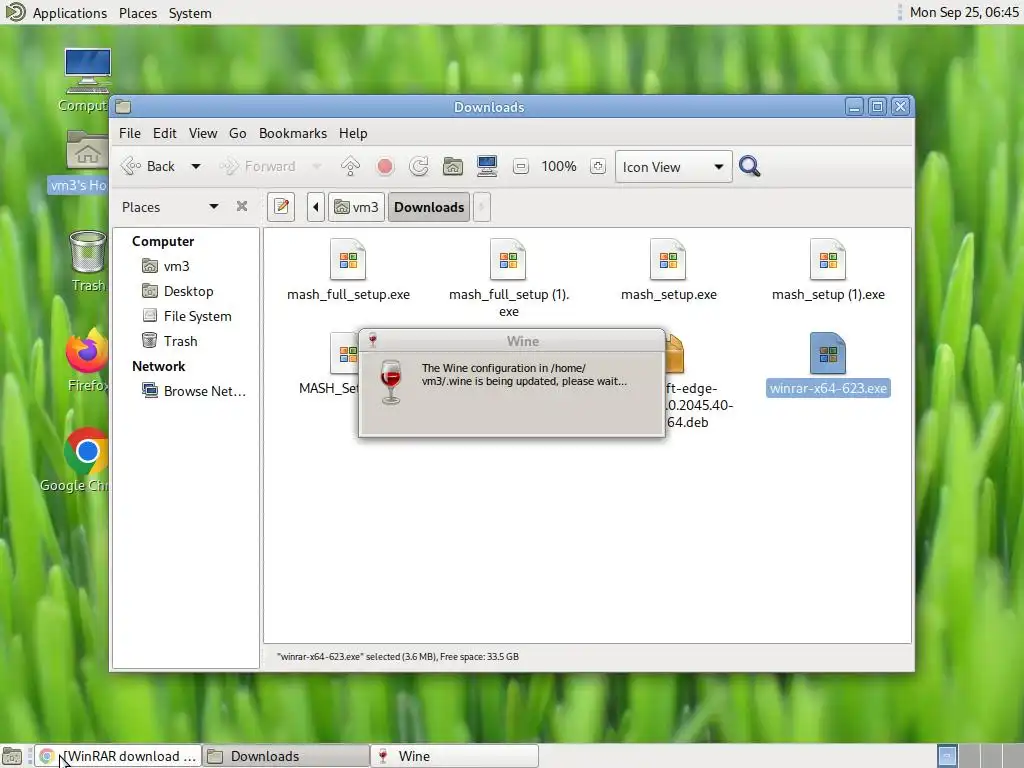Open the View menu

[x=202, y=133]
